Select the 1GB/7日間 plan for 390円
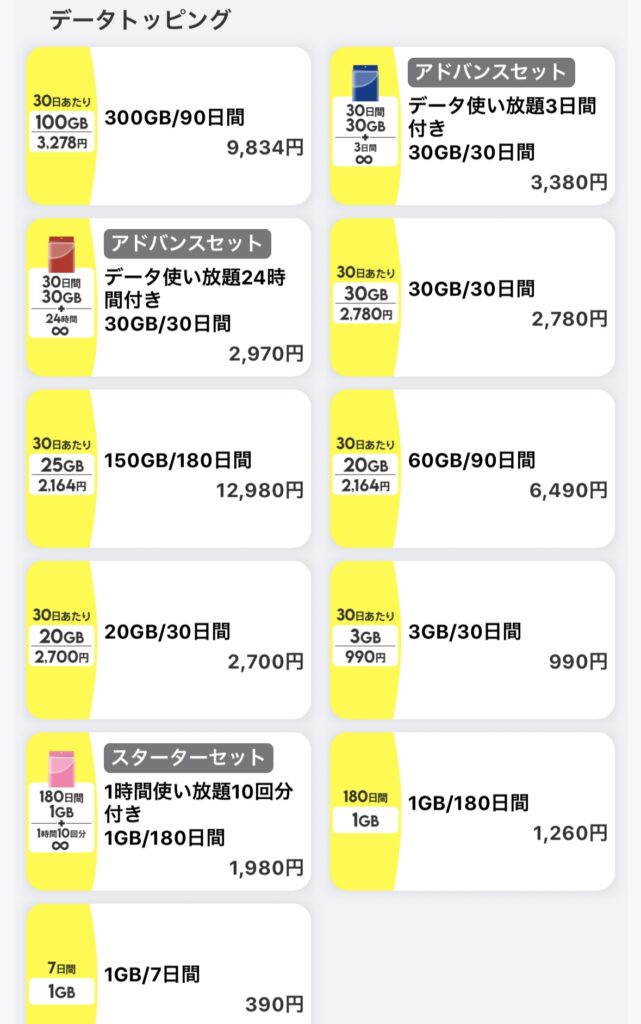 click(x=168, y=964)
